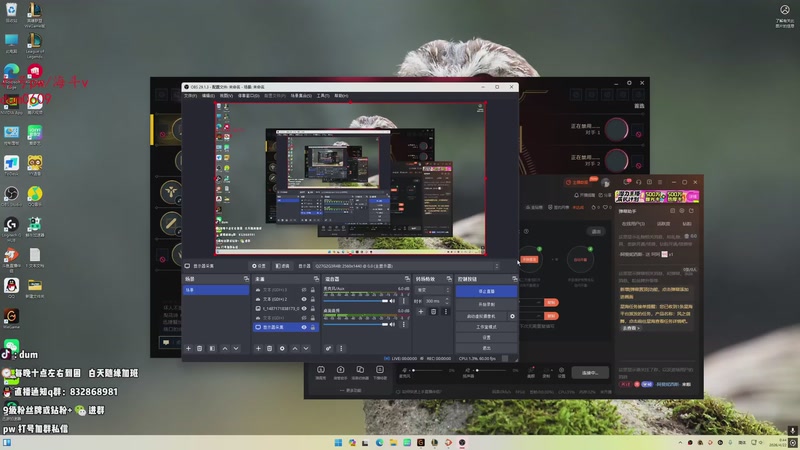
Task: Open the 文件 menu in OBS
Action: tap(190, 96)
